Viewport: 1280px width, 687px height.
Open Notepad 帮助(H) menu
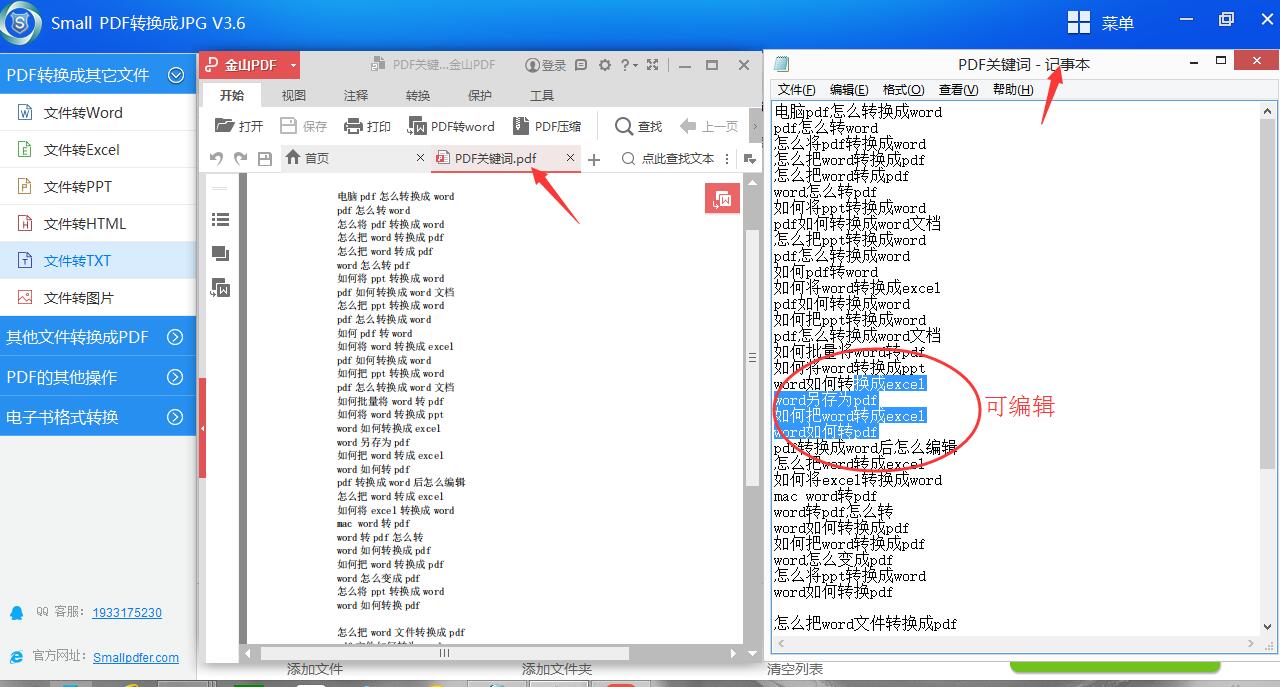click(1013, 90)
